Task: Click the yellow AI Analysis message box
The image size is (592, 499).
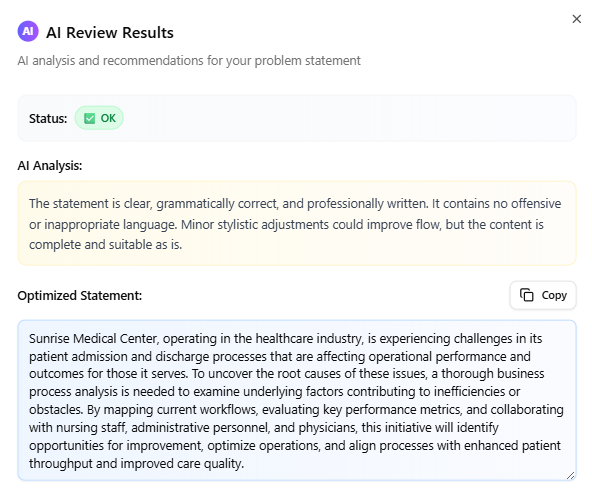Action: tap(297, 223)
